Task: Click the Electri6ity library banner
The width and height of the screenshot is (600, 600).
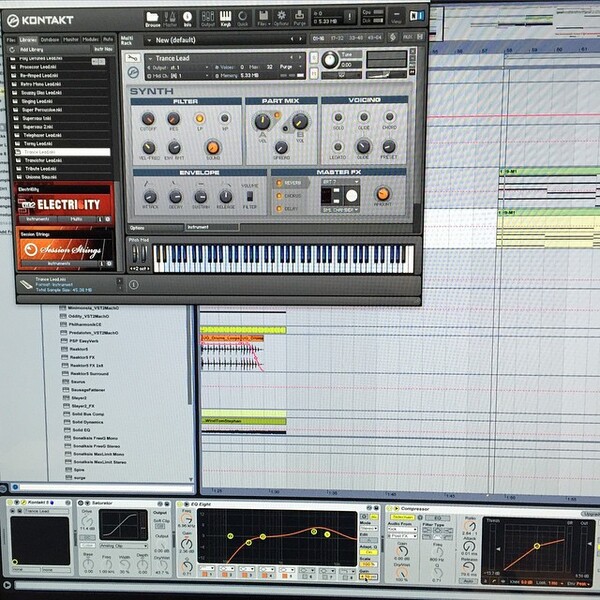Action: 65,205
